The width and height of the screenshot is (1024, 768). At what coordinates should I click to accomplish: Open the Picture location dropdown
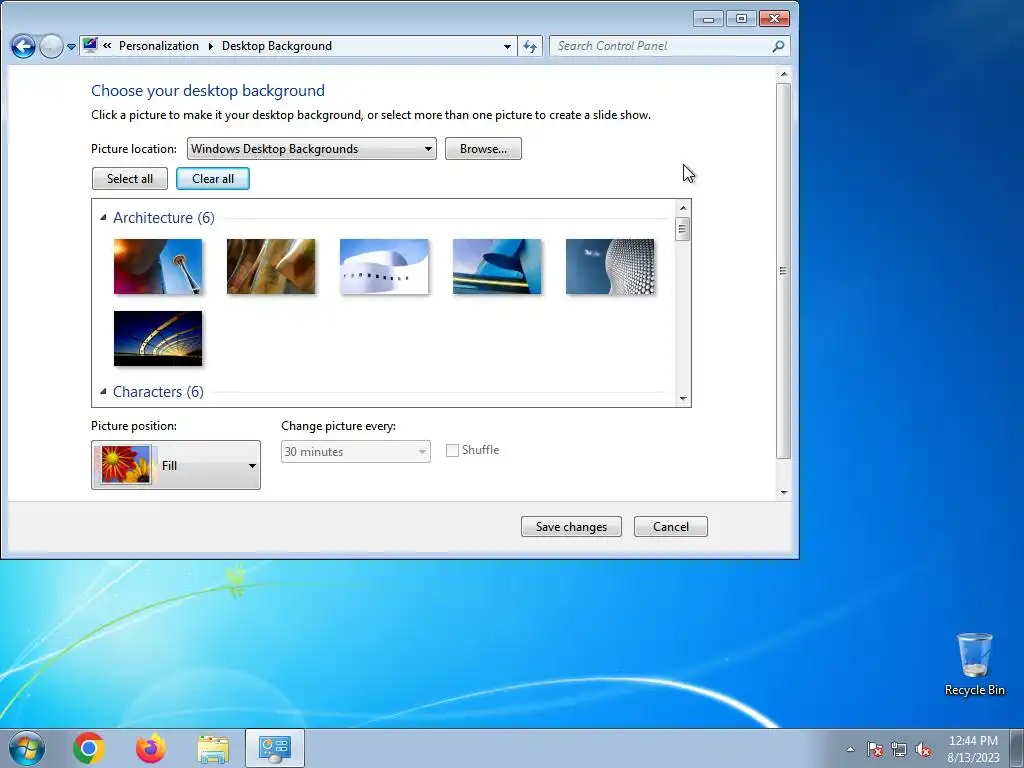point(312,149)
